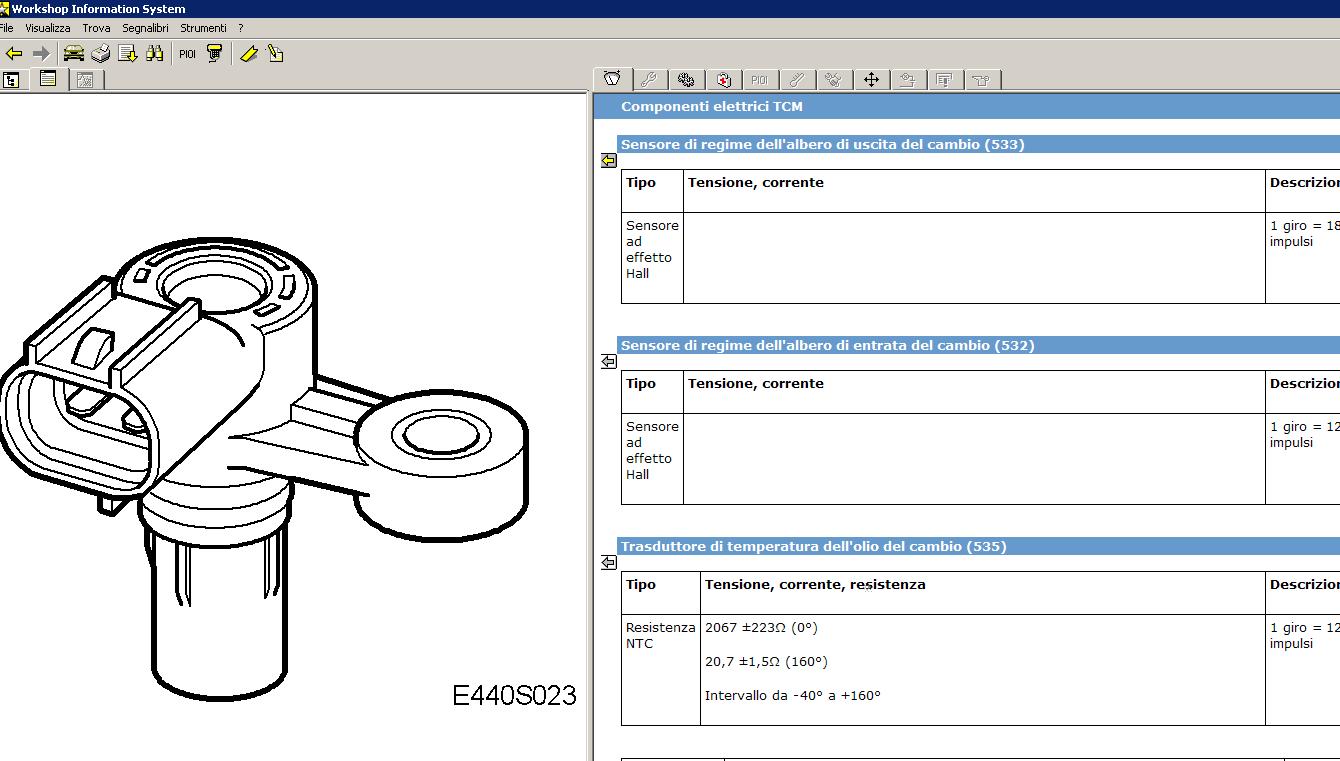Select heading 'Sensore di regime dell'albero di uscita del cambio (533)'
Viewport: 1340px width, 761px height.
(822, 144)
